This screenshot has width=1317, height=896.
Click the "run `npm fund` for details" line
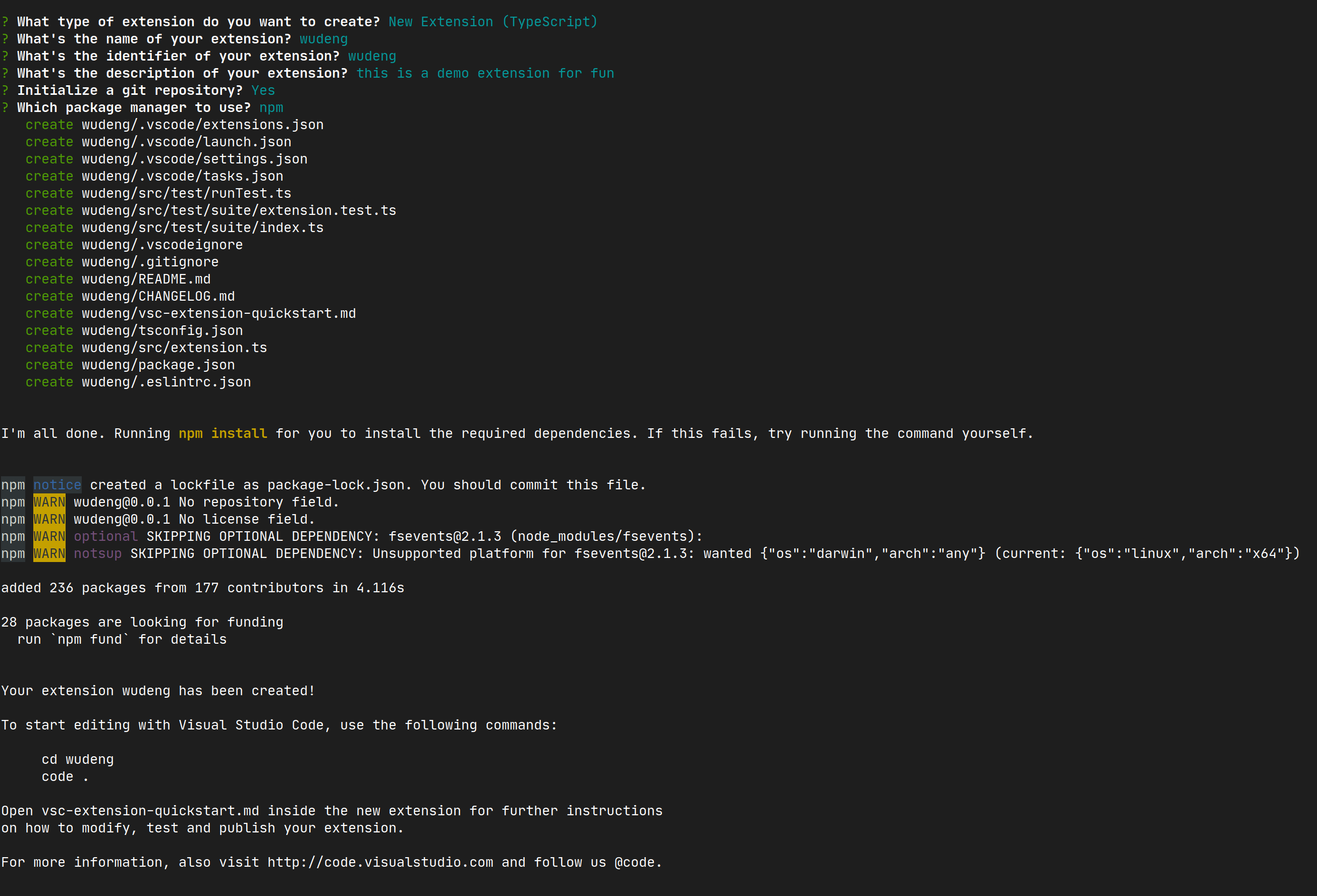pos(122,639)
